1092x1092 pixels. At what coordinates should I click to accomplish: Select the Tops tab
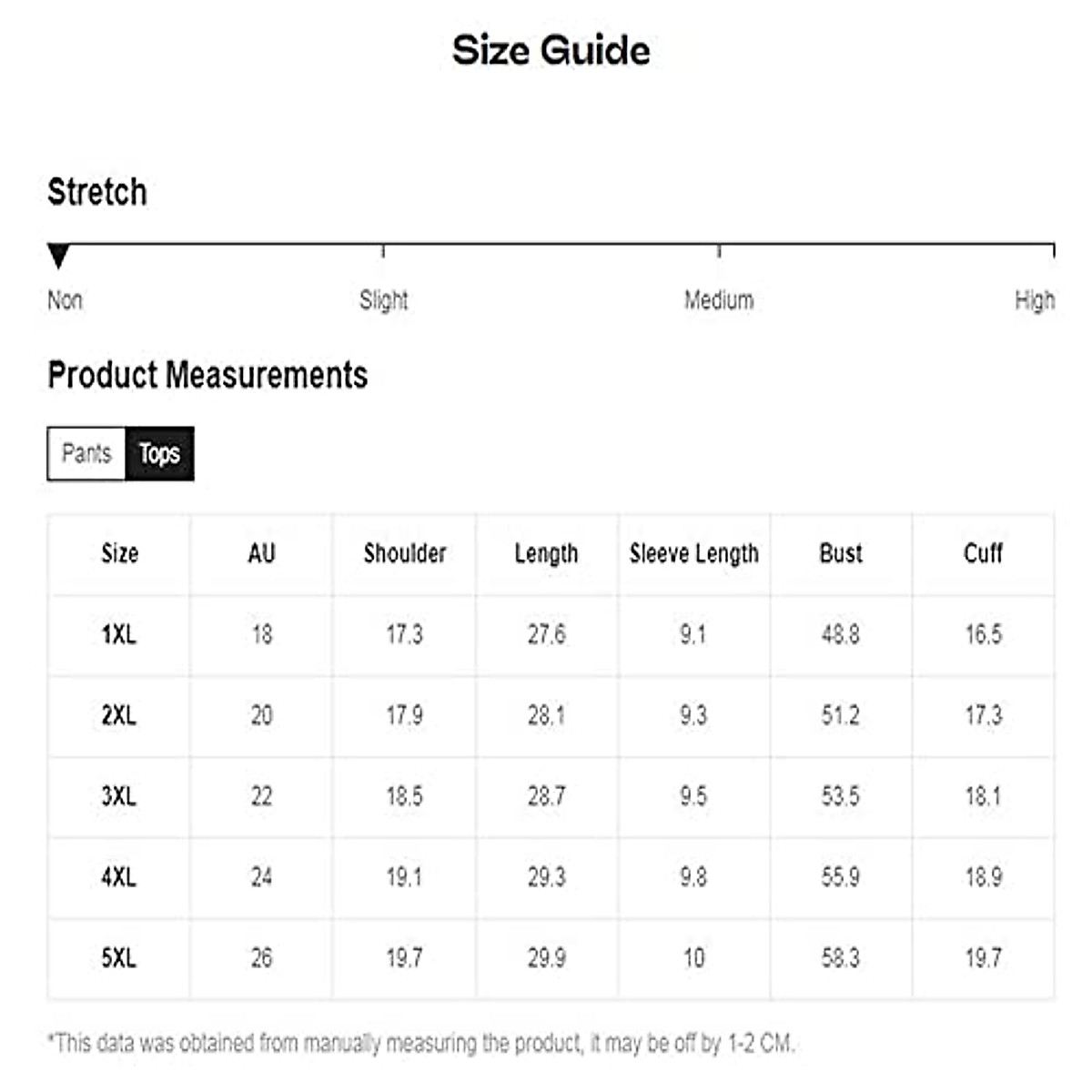pos(159,453)
